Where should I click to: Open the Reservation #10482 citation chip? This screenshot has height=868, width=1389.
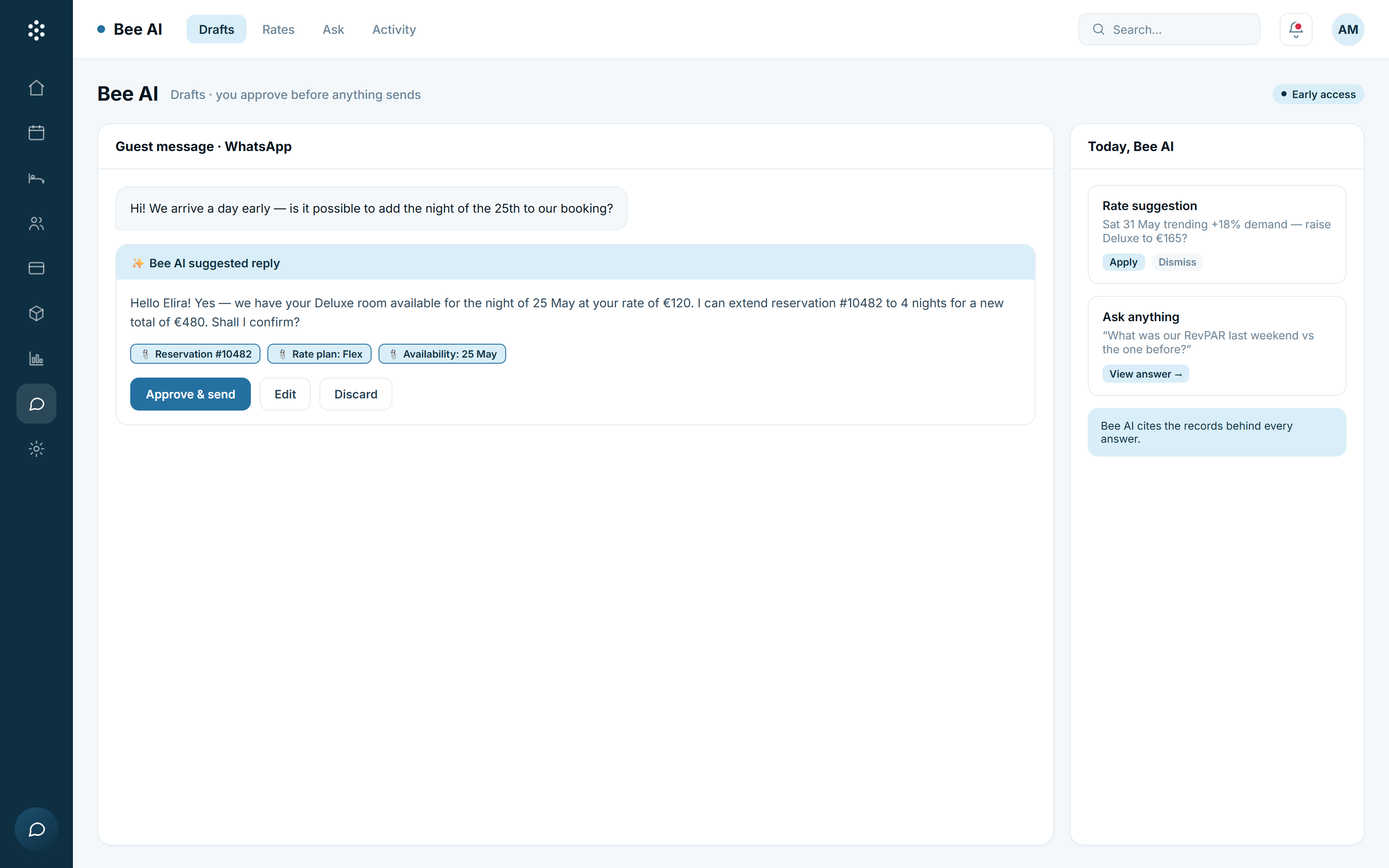[195, 354]
